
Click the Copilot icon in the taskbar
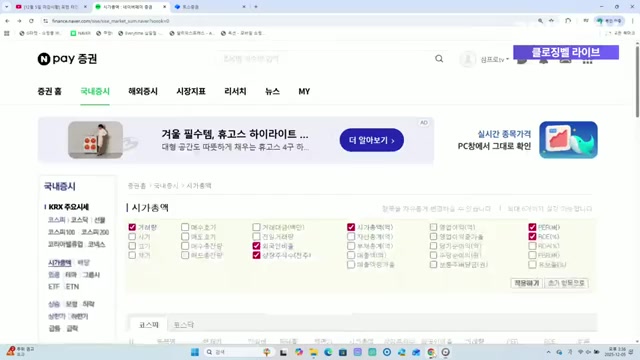[x=299, y=352]
